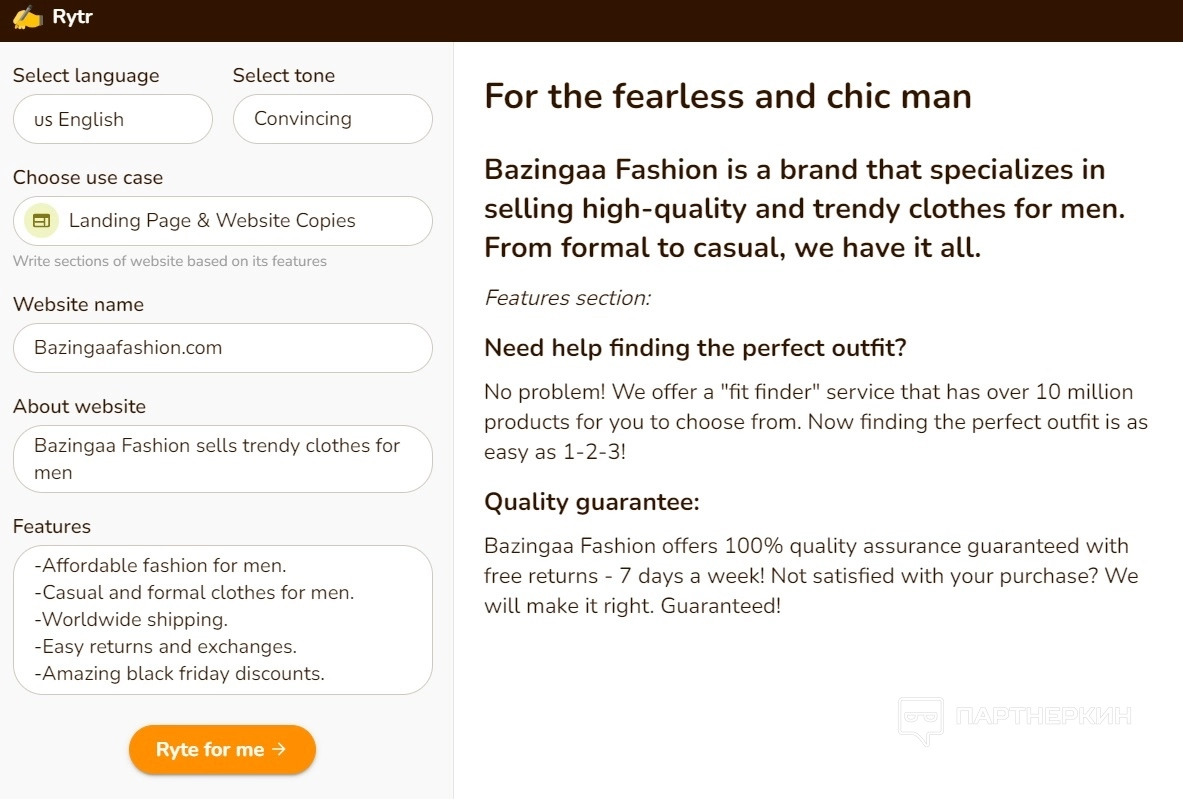Click the arrow on Ryte for me button

tap(279, 749)
